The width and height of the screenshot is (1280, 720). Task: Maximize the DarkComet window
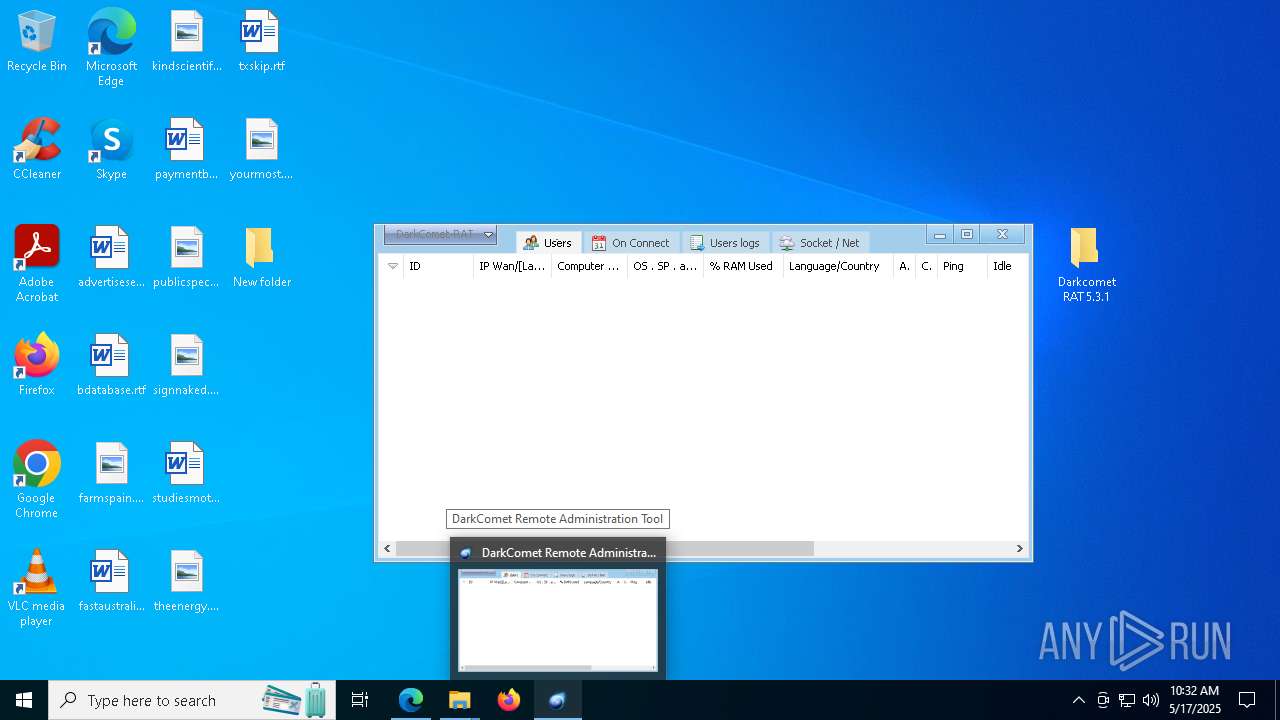point(967,235)
